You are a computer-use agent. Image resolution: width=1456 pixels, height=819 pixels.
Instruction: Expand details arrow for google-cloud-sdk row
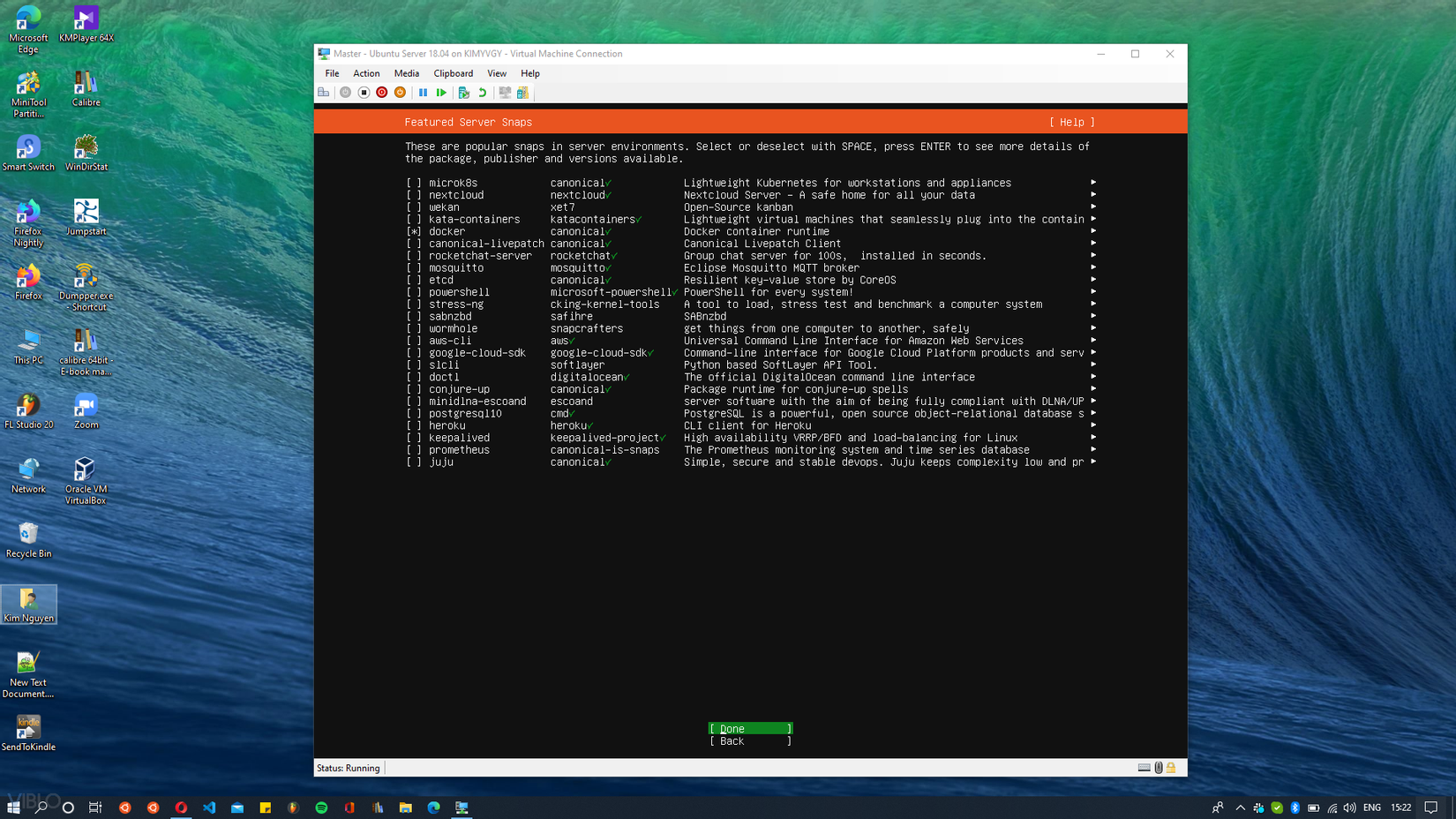click(1093, 353)
